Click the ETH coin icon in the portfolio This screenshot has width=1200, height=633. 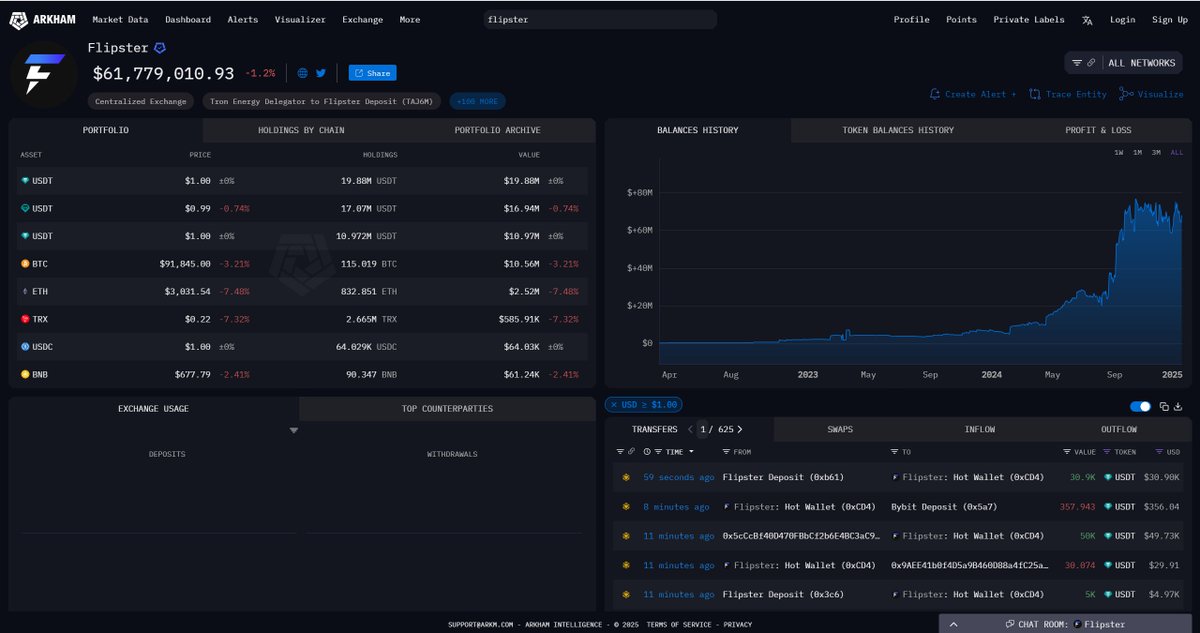click(x=26, y=291)
